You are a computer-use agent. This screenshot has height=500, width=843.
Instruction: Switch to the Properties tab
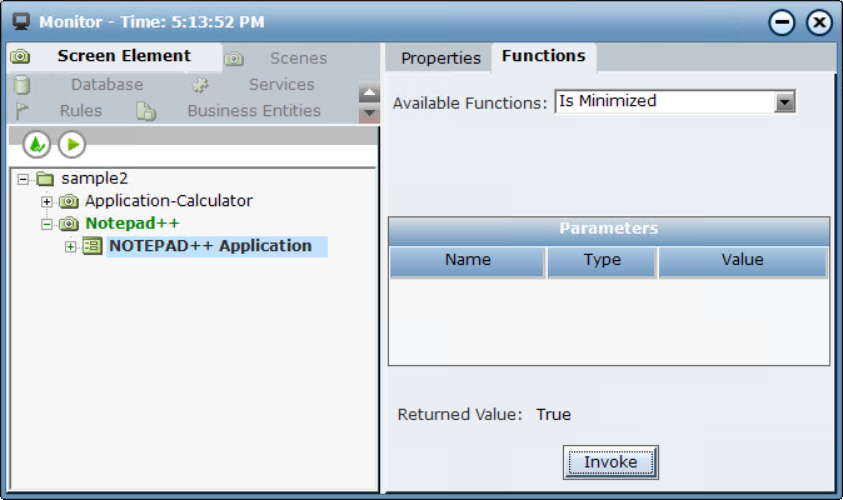tap(440, 58)
